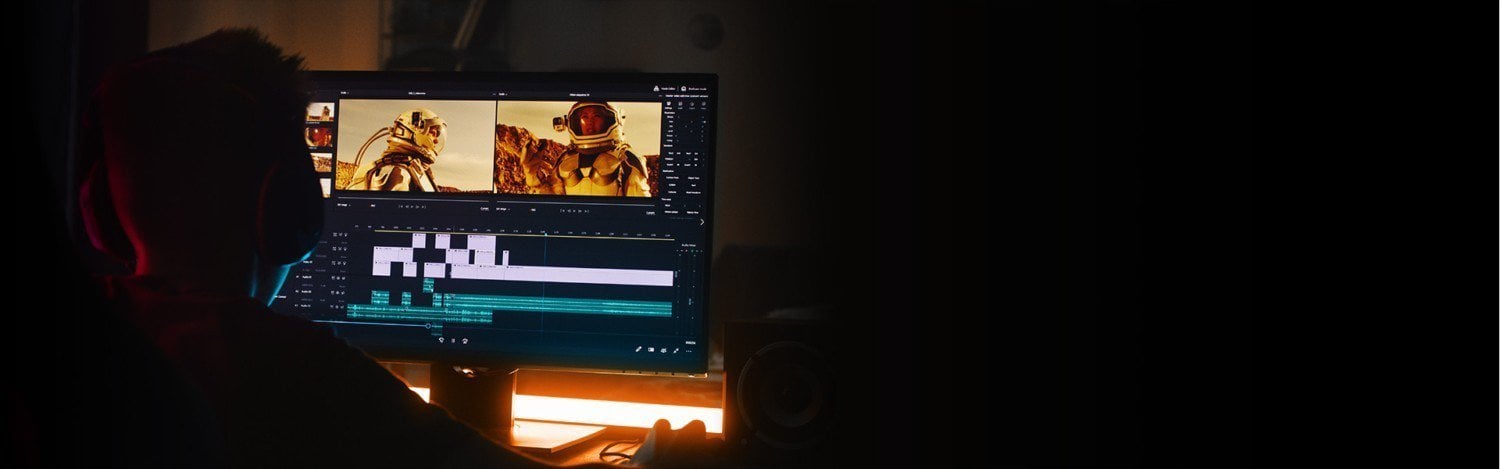Click the rectangular panel icon in bottom-right toolbar

point(651,350)
